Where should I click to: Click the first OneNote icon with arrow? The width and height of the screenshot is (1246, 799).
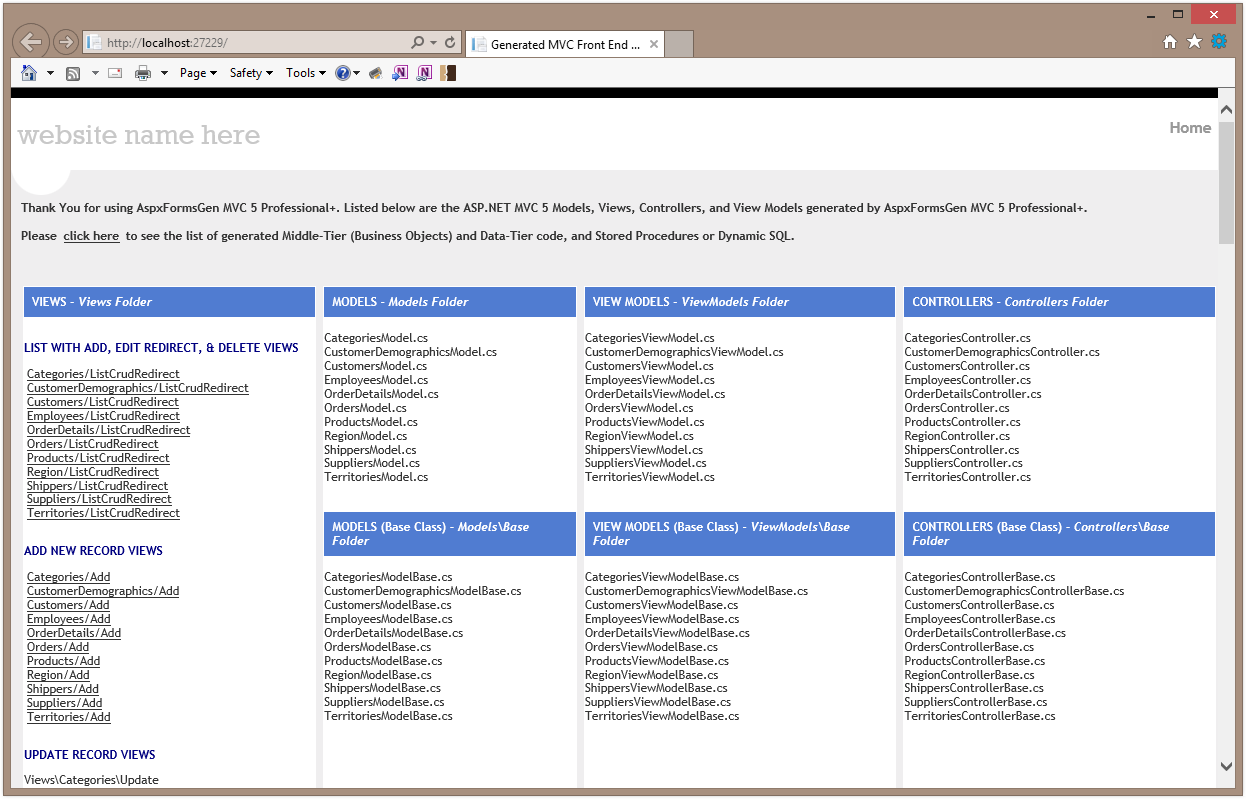click(x=400, y=73)
